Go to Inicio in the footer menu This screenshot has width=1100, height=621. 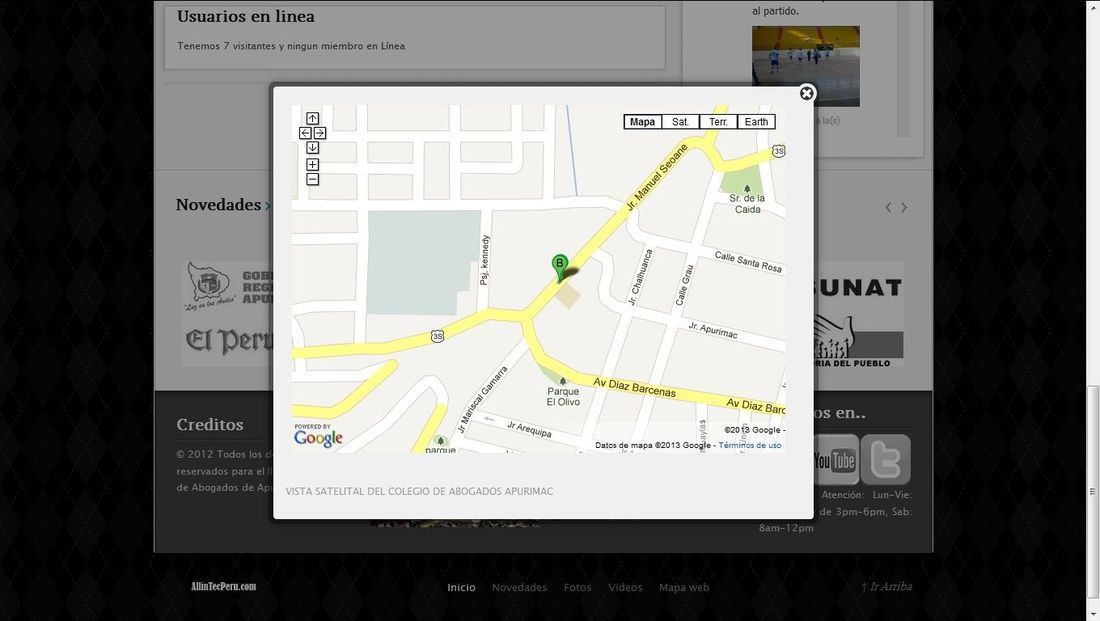point(462,587)
